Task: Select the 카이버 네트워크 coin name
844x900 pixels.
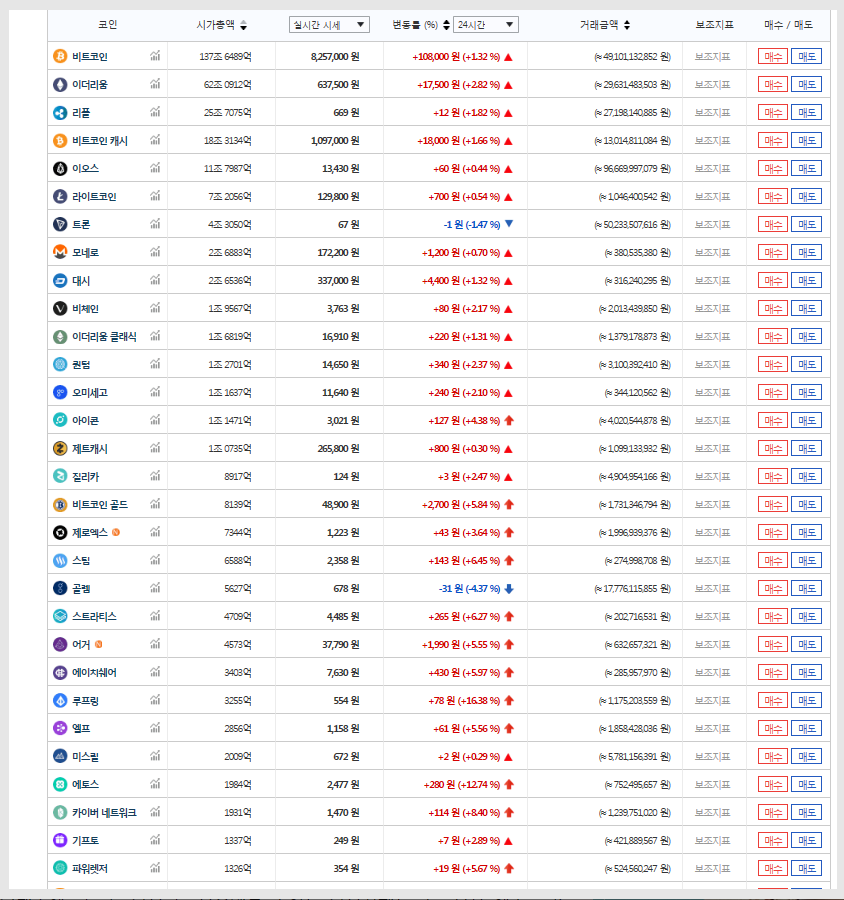Action: 104,813
